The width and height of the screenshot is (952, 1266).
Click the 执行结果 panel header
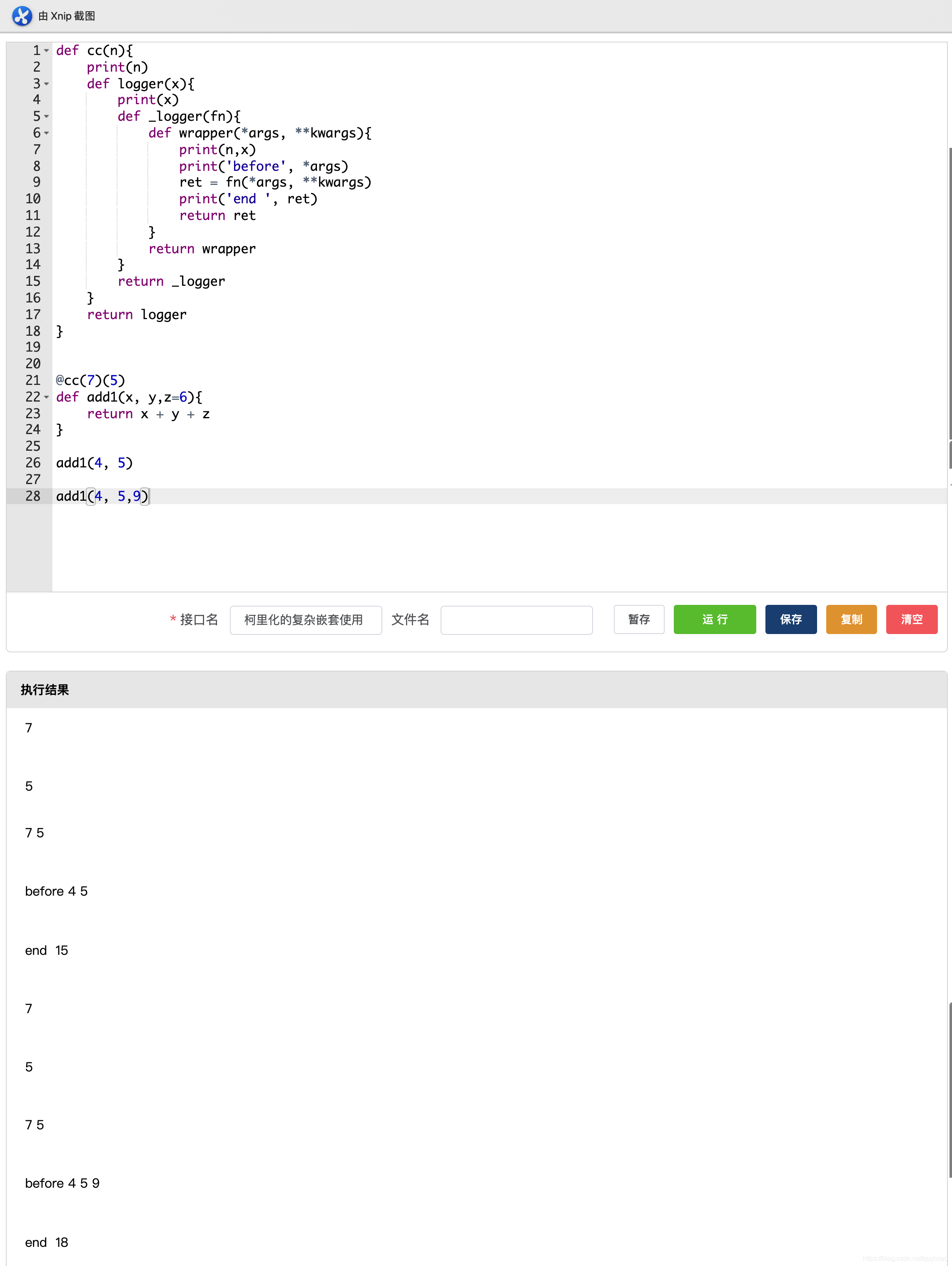click(476, 690)
